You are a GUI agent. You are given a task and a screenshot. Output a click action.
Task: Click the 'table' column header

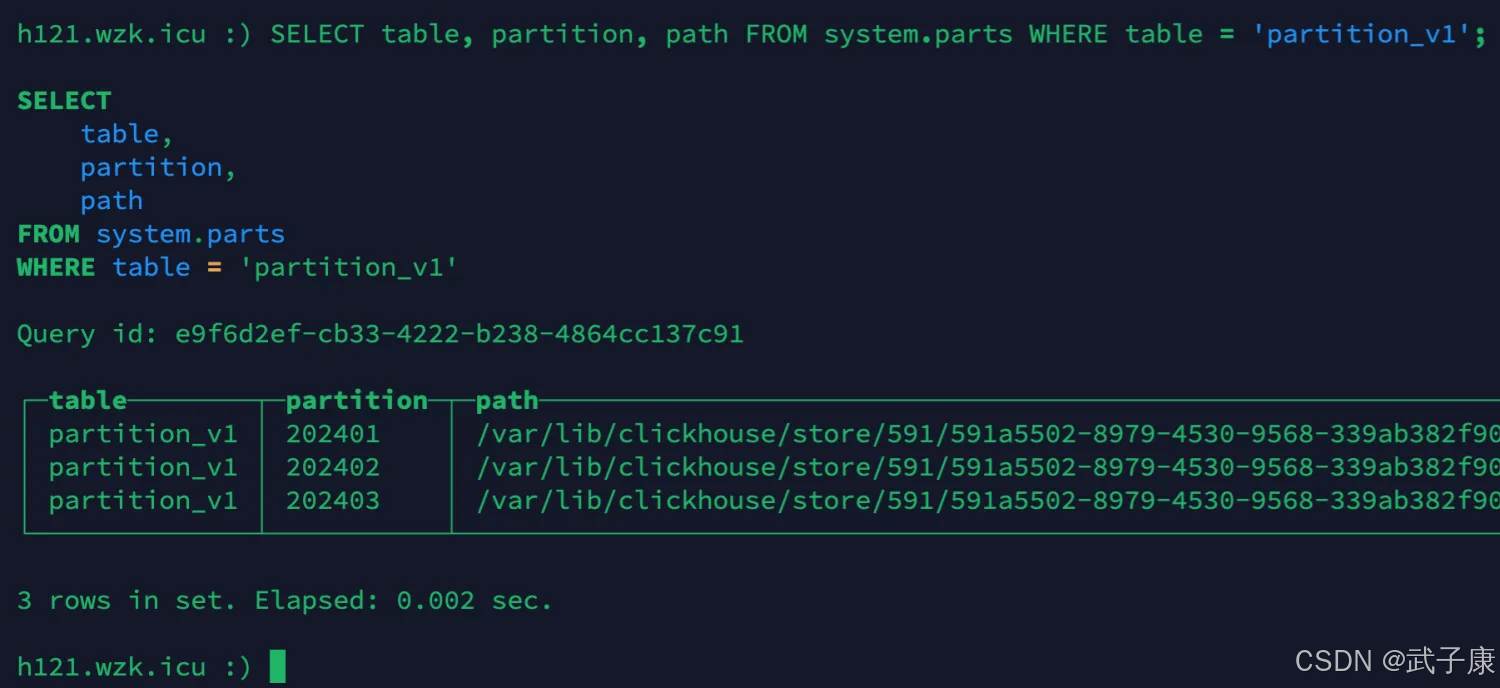[x=88, y=400]
